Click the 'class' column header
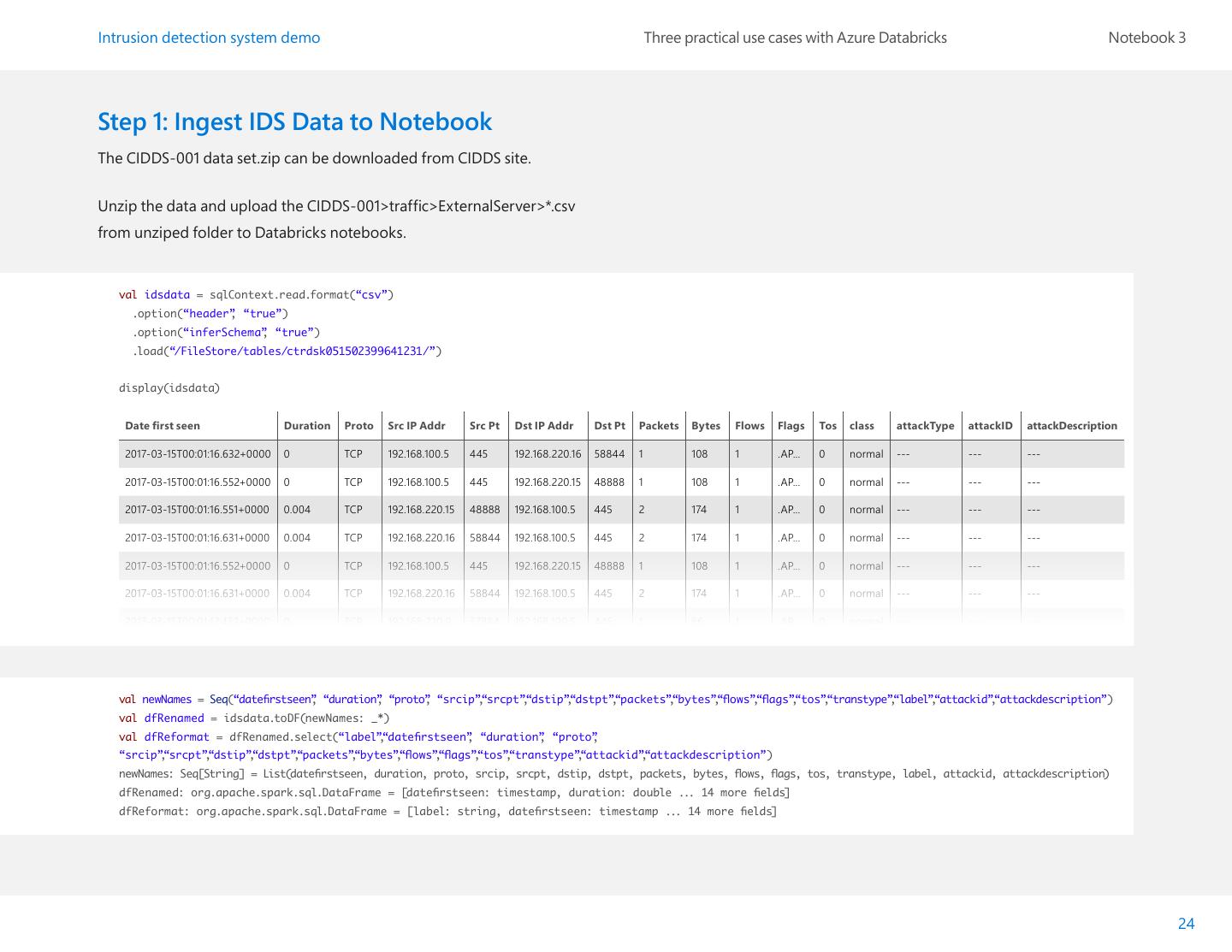This screenshot has height=952, width=1232. [862, 426]
